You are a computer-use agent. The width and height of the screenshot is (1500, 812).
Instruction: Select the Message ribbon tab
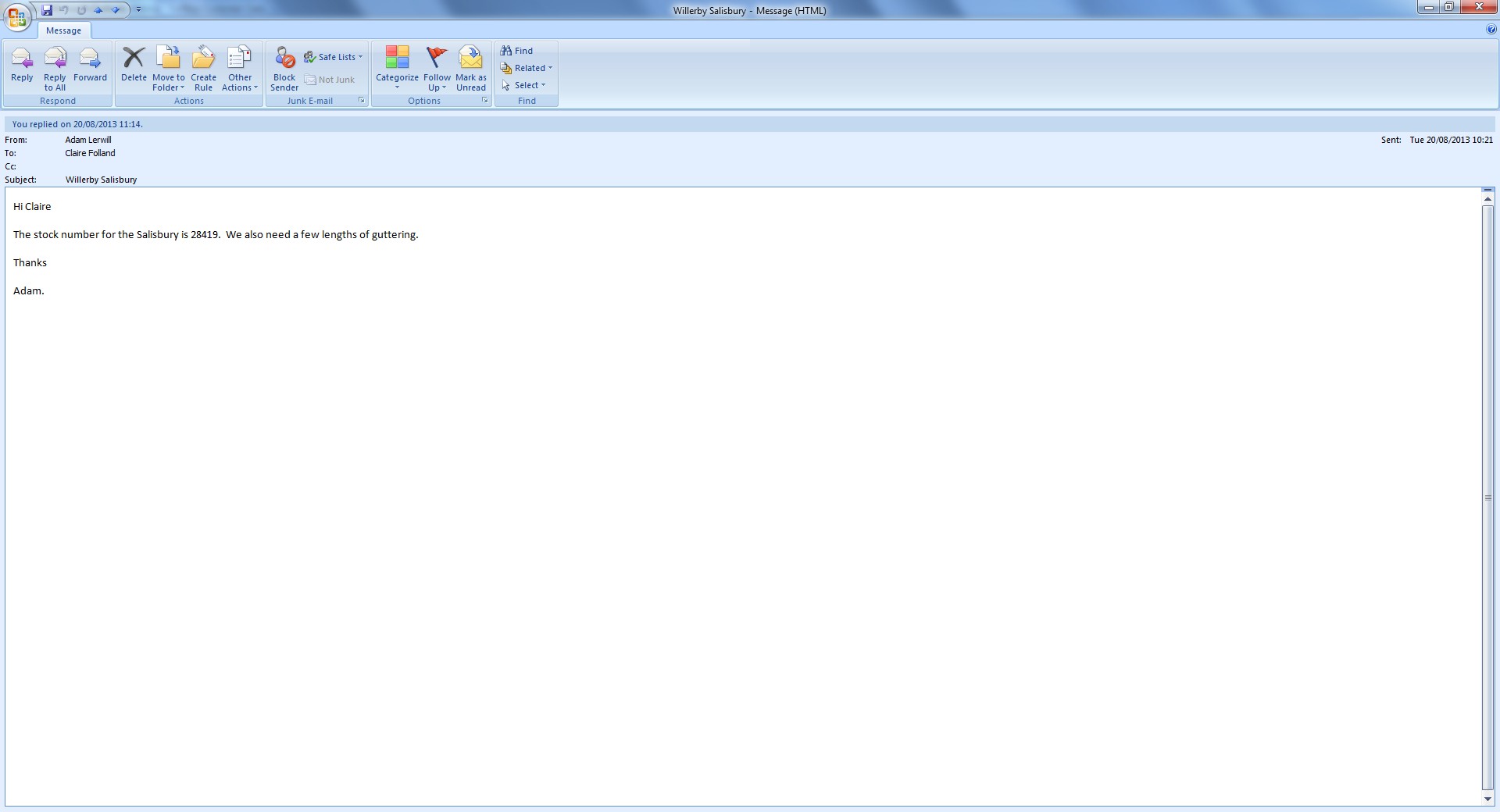[64, 30]
